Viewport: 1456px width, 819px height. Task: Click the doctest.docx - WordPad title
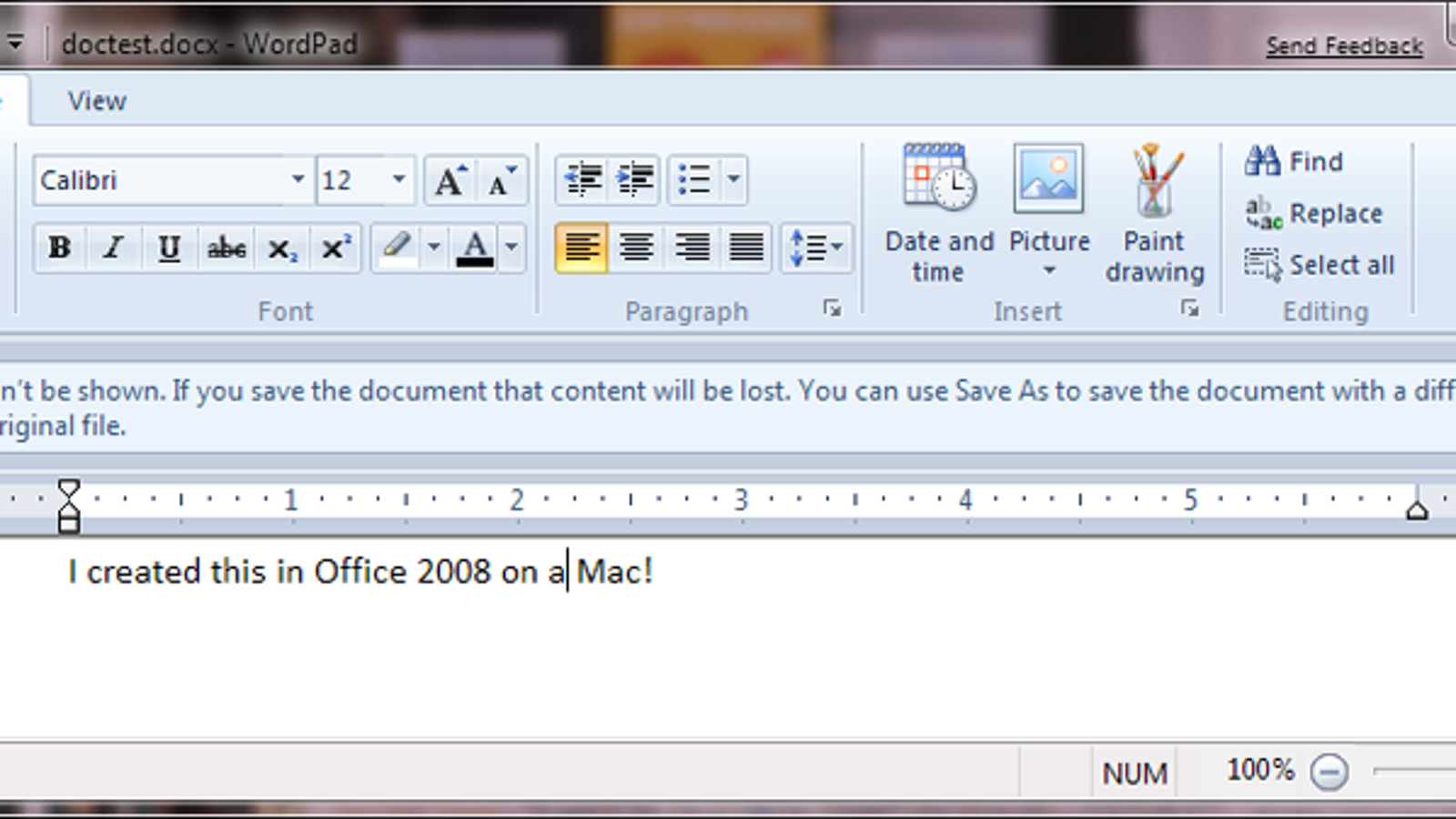pyautogui.click(x=209, y=44)
